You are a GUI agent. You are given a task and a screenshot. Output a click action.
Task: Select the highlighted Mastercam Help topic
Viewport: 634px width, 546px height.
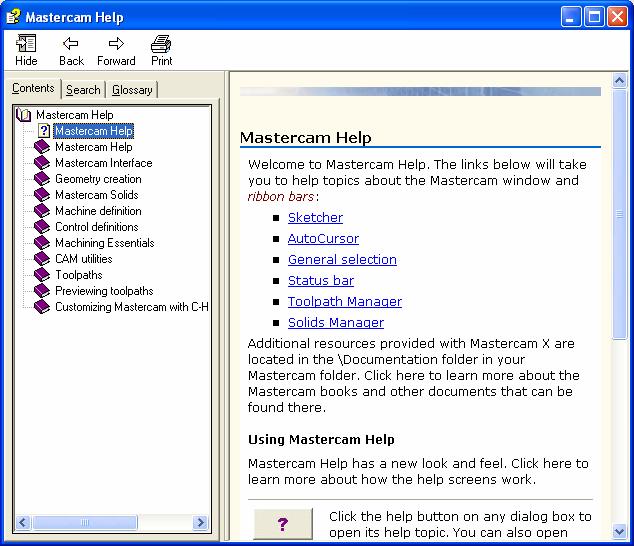tap(93, 131)
